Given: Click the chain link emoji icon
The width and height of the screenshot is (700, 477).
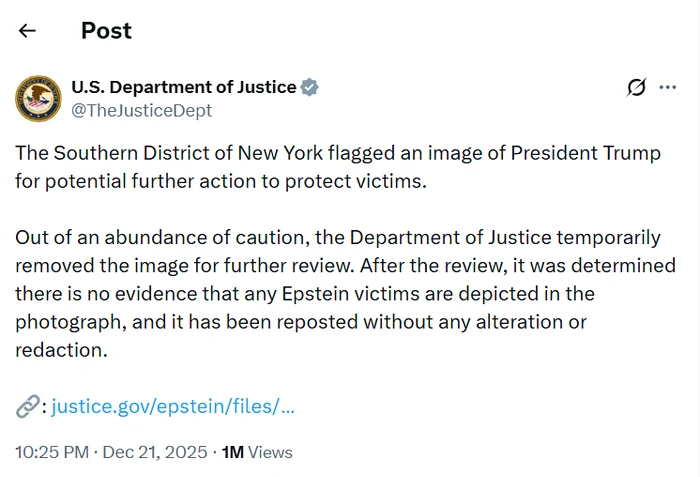Looking at the screenshot, I should (27, 406).
